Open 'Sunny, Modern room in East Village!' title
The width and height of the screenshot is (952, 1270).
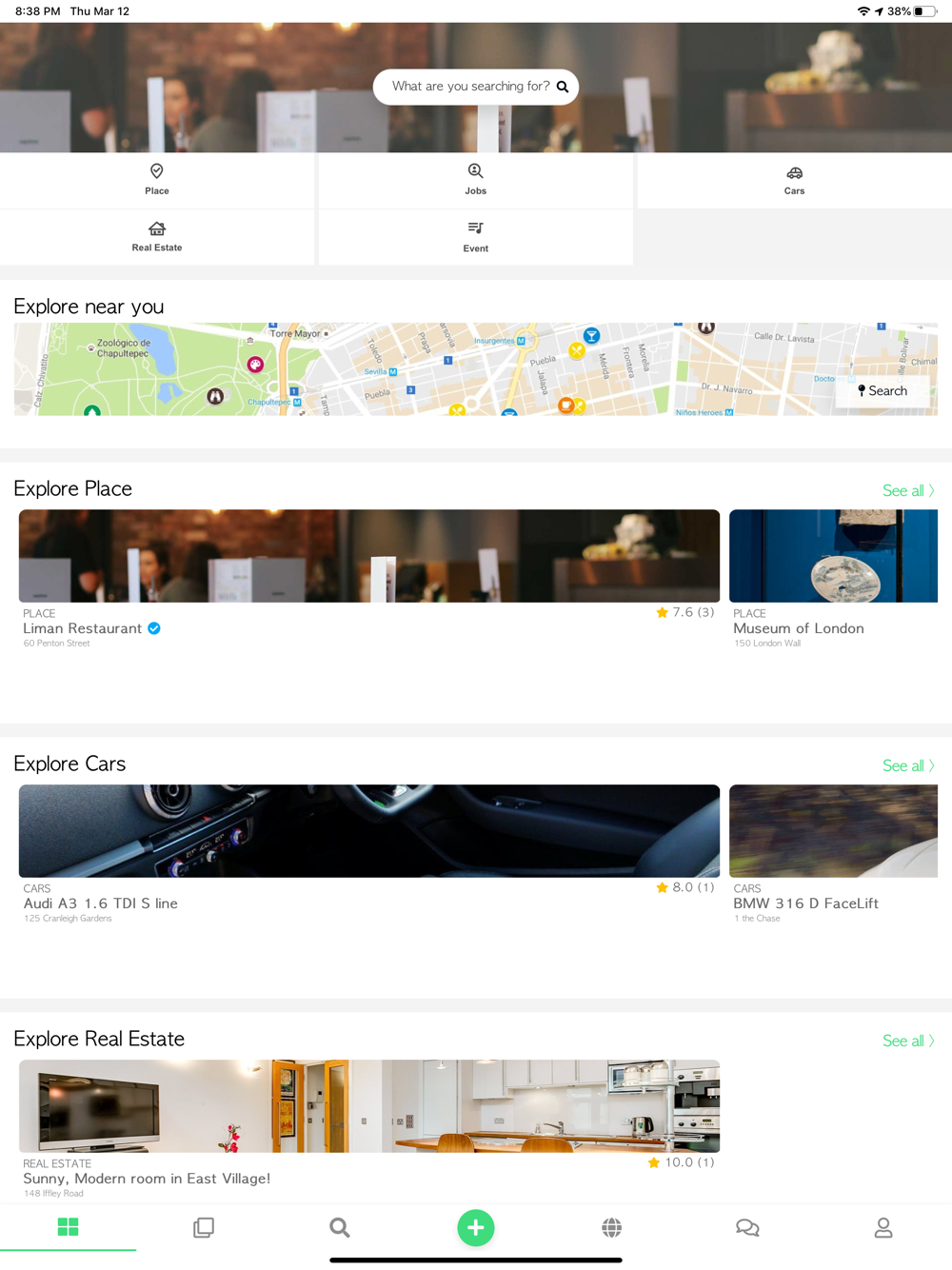147,1179
